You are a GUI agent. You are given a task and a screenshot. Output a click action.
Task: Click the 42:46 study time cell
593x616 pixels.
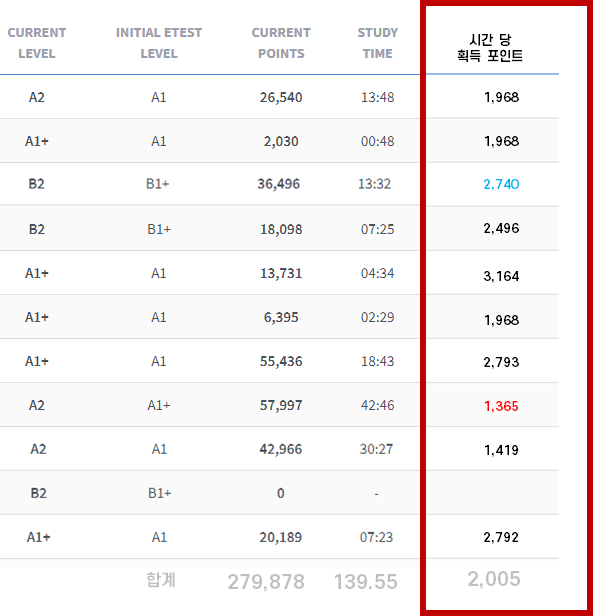coord(377,405)
